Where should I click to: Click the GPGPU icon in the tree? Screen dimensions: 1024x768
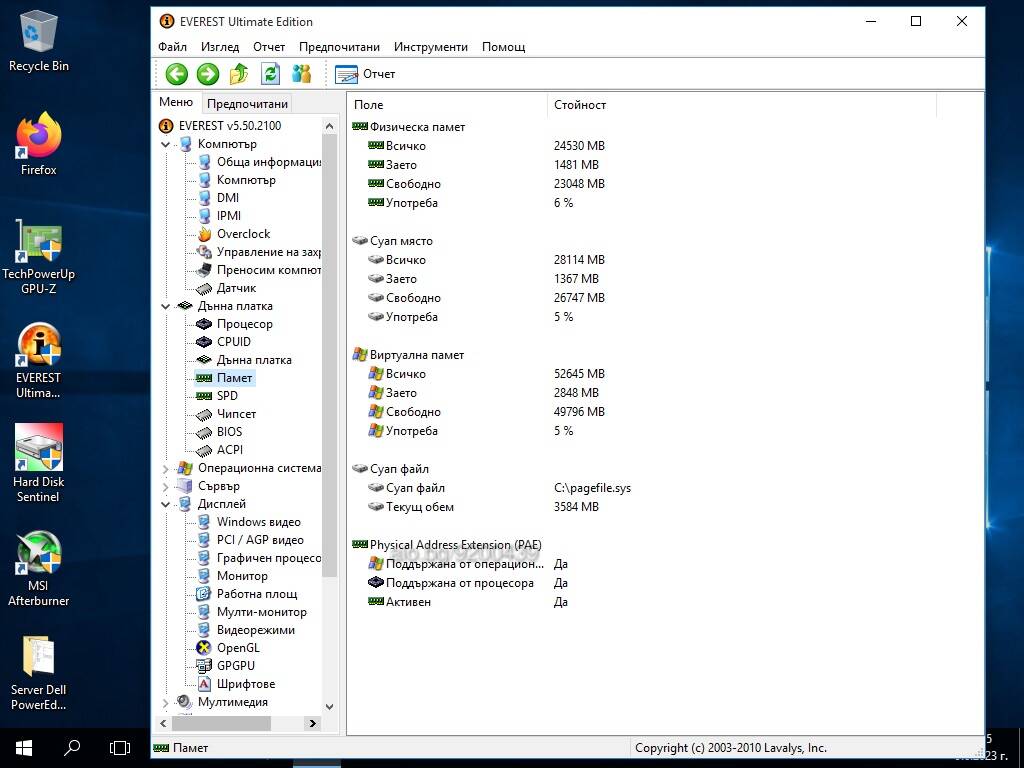[204, 666]
